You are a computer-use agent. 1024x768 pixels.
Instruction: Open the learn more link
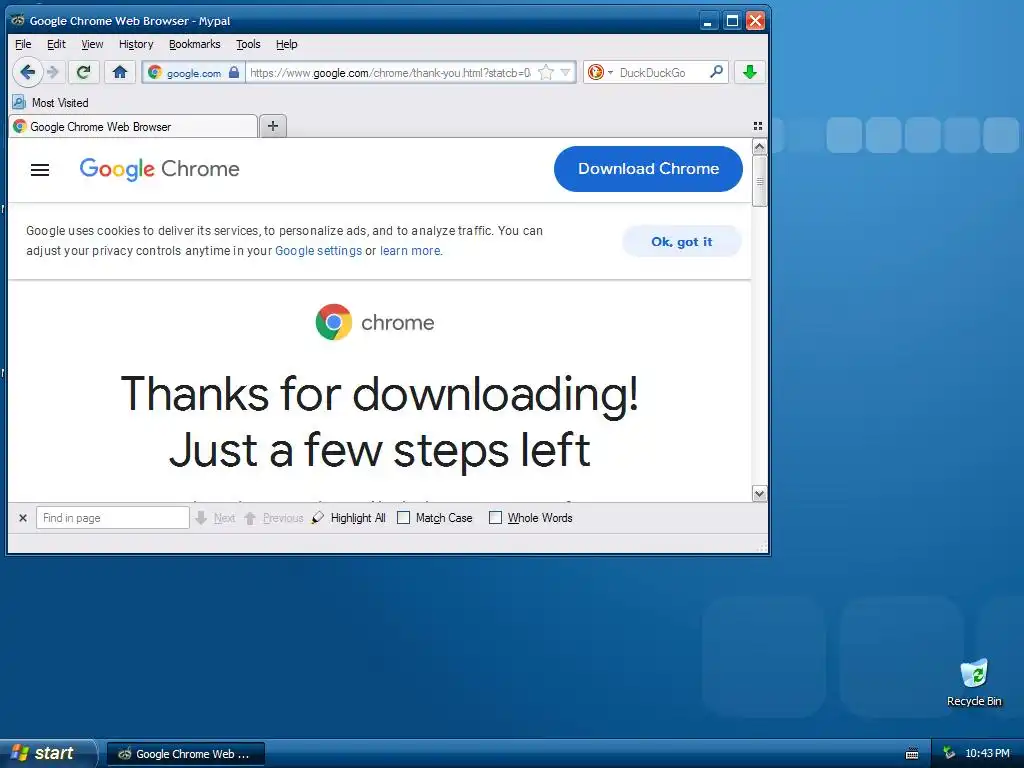click(410, 251)
